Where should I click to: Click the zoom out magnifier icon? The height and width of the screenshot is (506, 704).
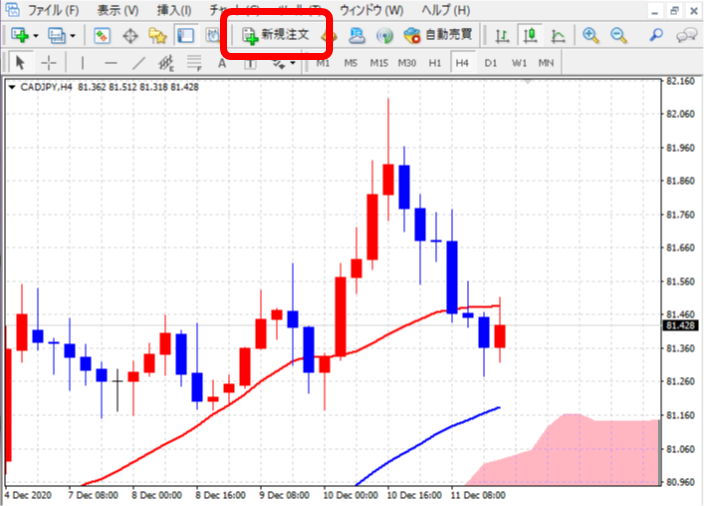(x=618, y=35)
